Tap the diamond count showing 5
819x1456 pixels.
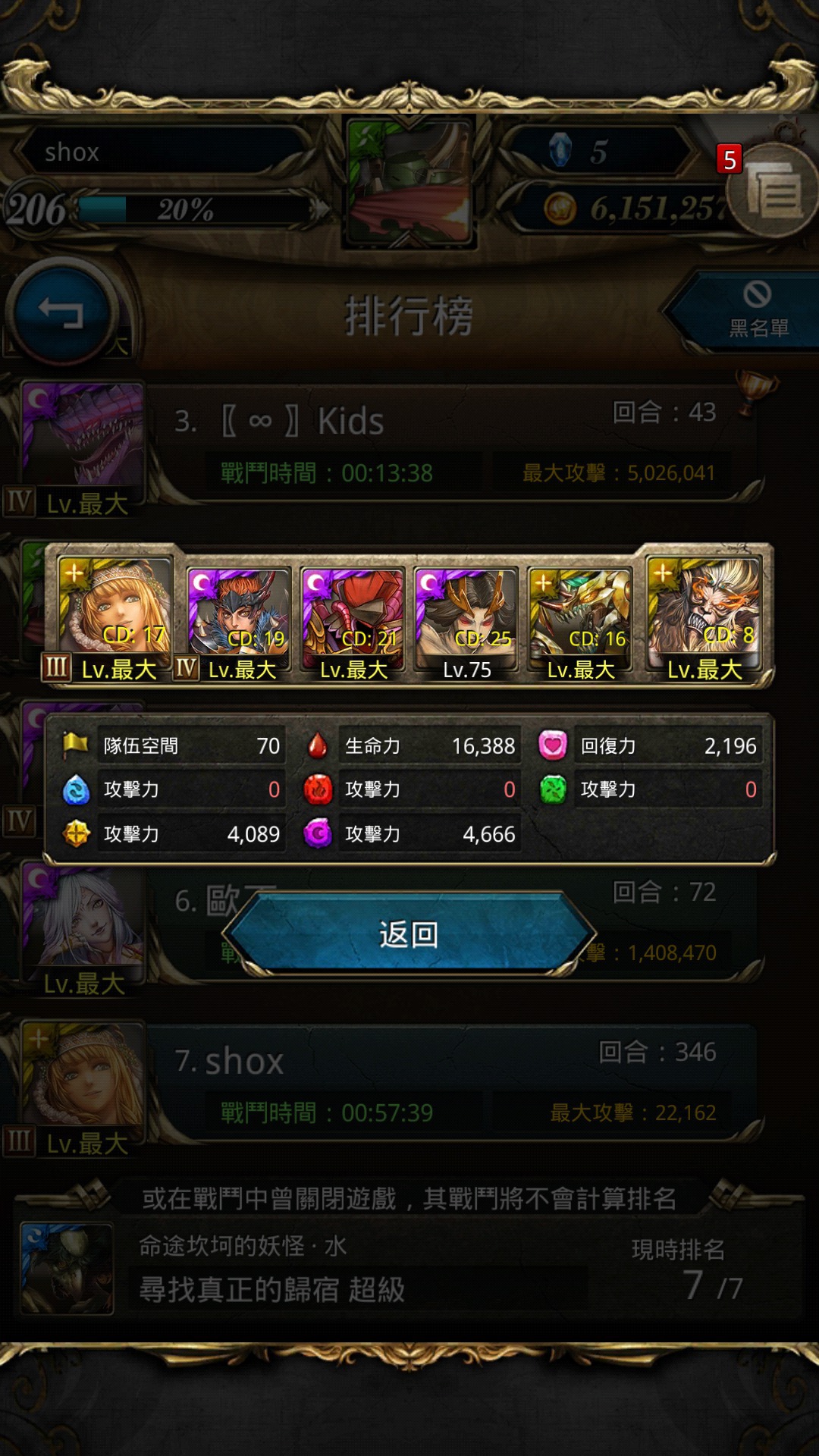[599, 151]
